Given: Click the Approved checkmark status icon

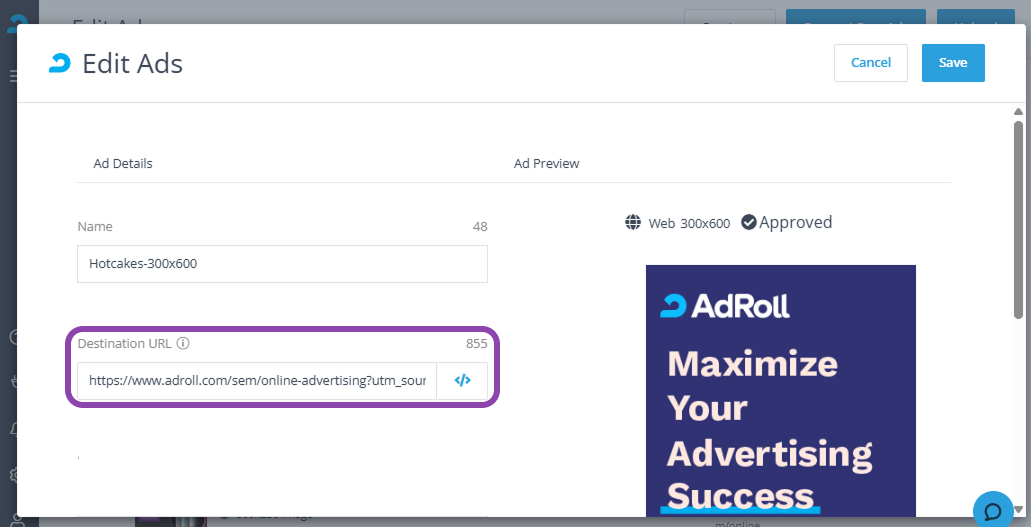Looking at the screenshot, I should pyautogui.click(x=748, y=223).
